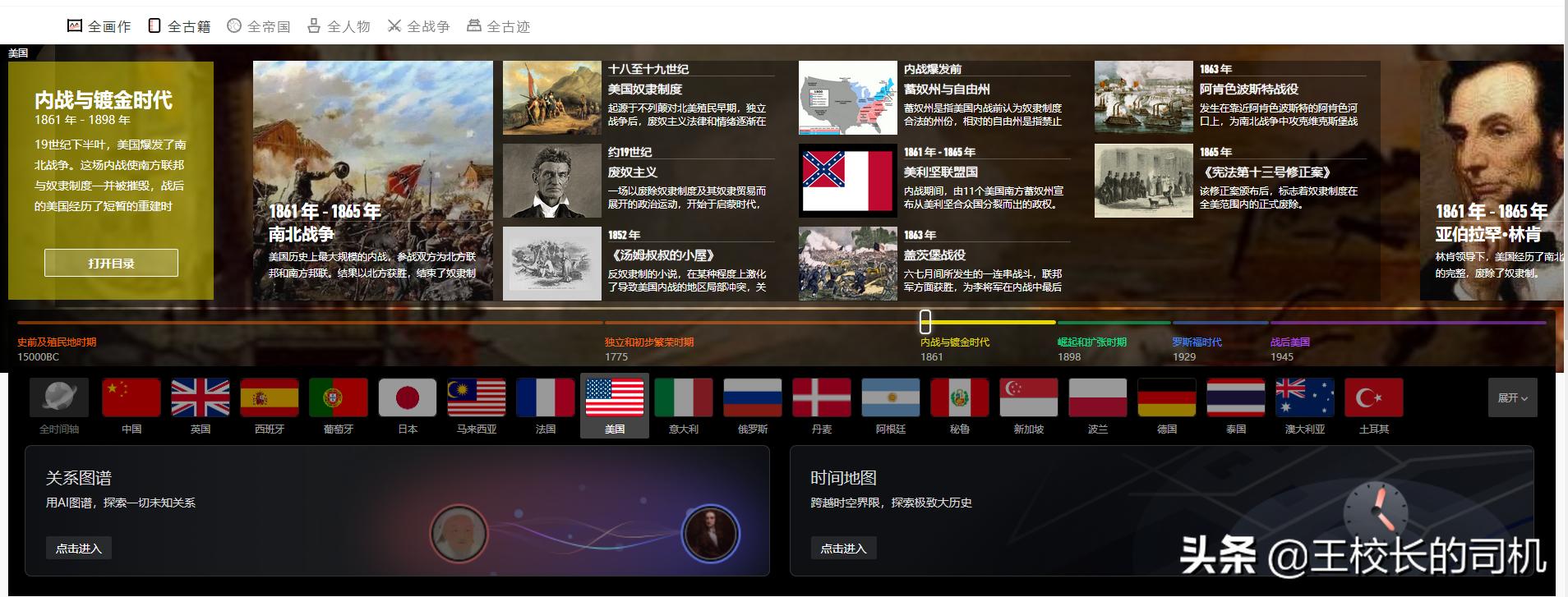Viewport: 1568px width, 597px height.
Task: Select the 全时间轴 globe icon
Action: [x=59, y=398]
